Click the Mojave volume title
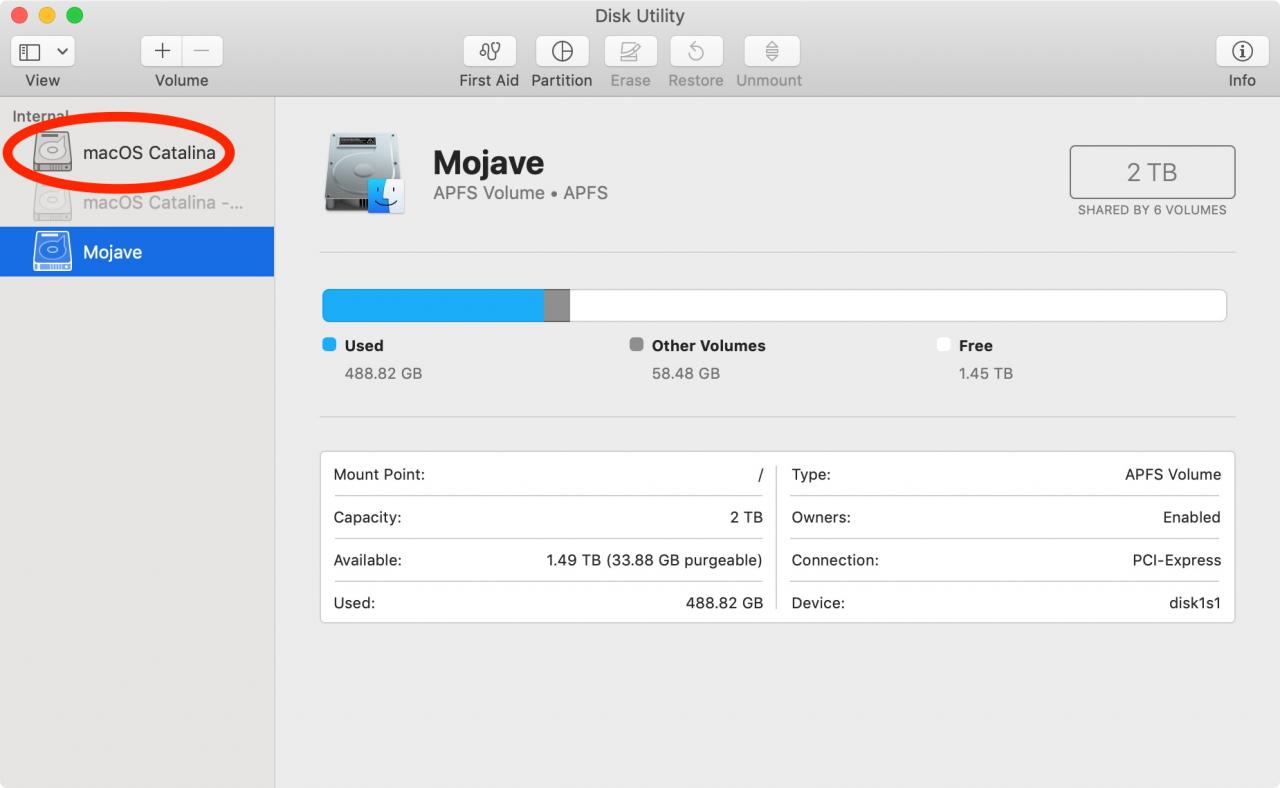This screenshot has height=788, width=1280. 488,162
